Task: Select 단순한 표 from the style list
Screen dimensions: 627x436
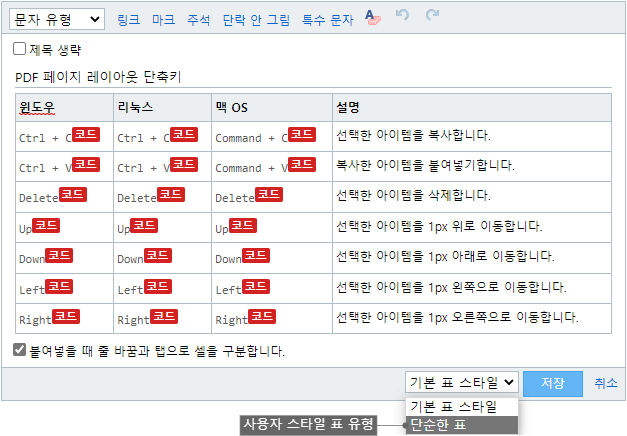Action: click(461, 425)
